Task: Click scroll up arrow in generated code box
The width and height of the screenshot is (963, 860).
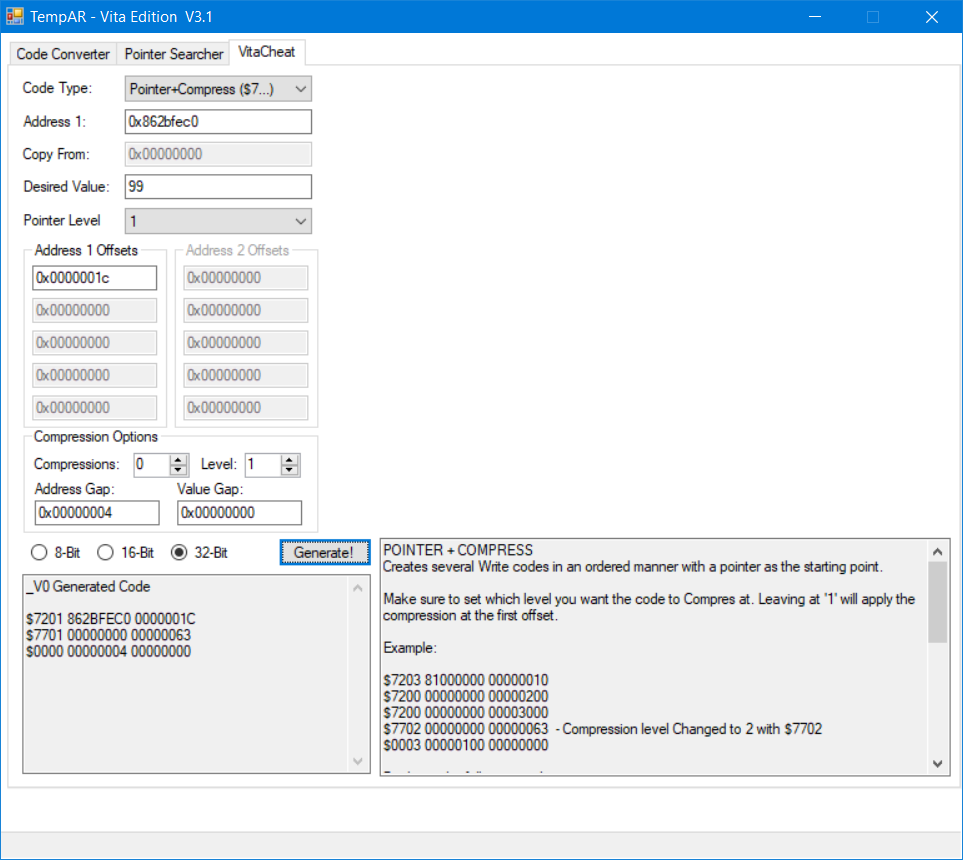Action: click(358, 588)
